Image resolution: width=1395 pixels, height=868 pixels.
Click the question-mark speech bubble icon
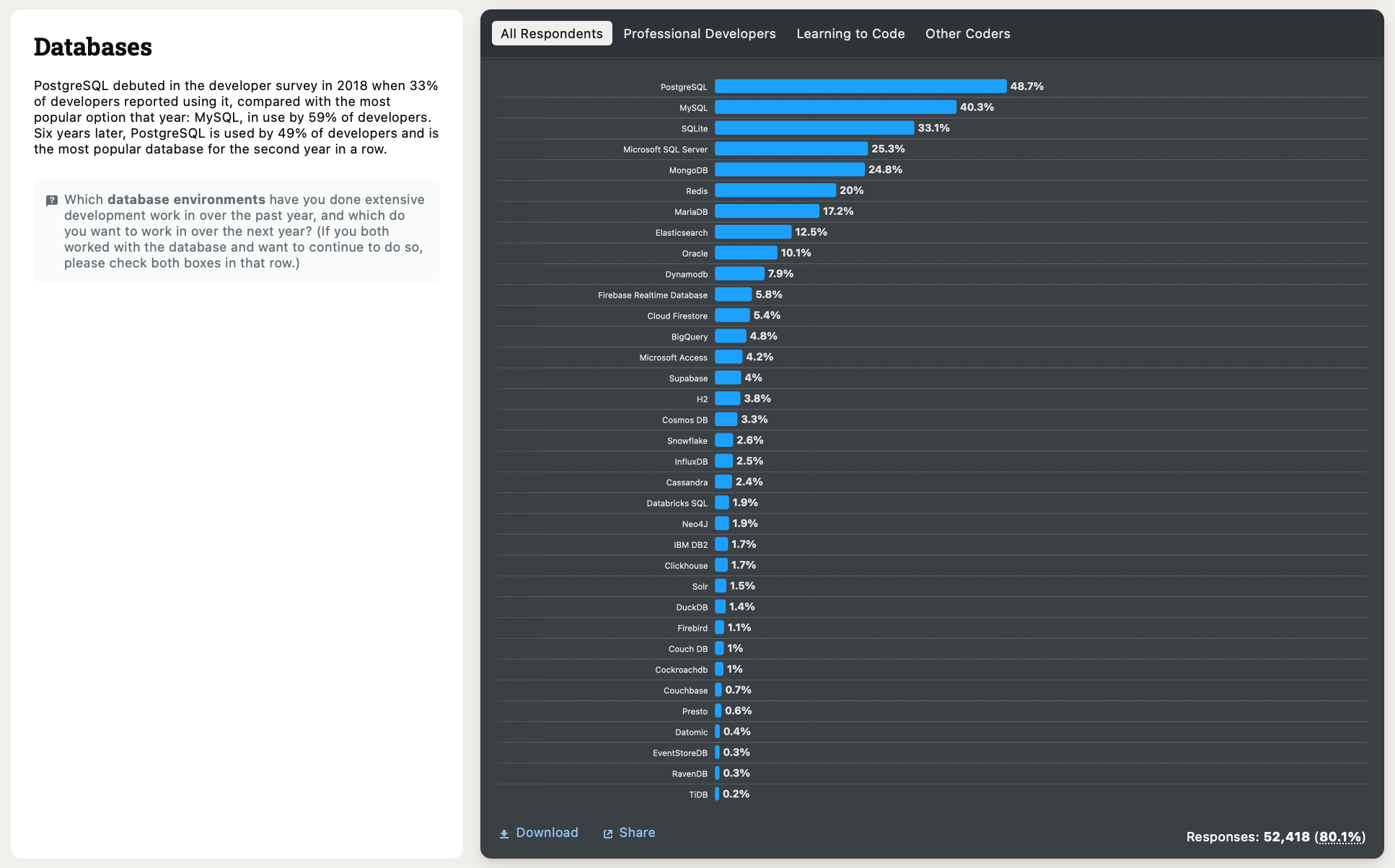pyautogui.click(x=51, y=200)
